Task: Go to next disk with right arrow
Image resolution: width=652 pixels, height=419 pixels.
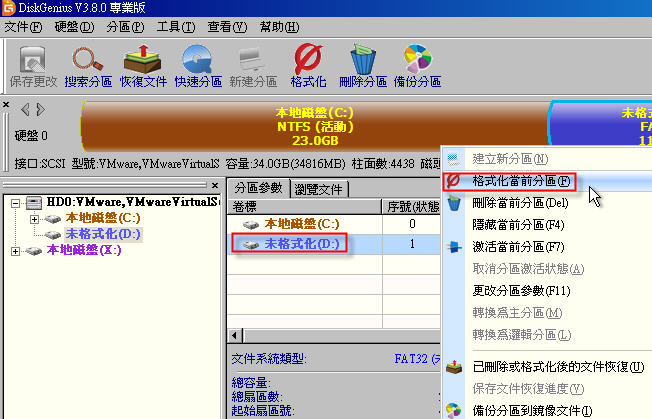Action: pyautogui.click(x=40, y=110)
